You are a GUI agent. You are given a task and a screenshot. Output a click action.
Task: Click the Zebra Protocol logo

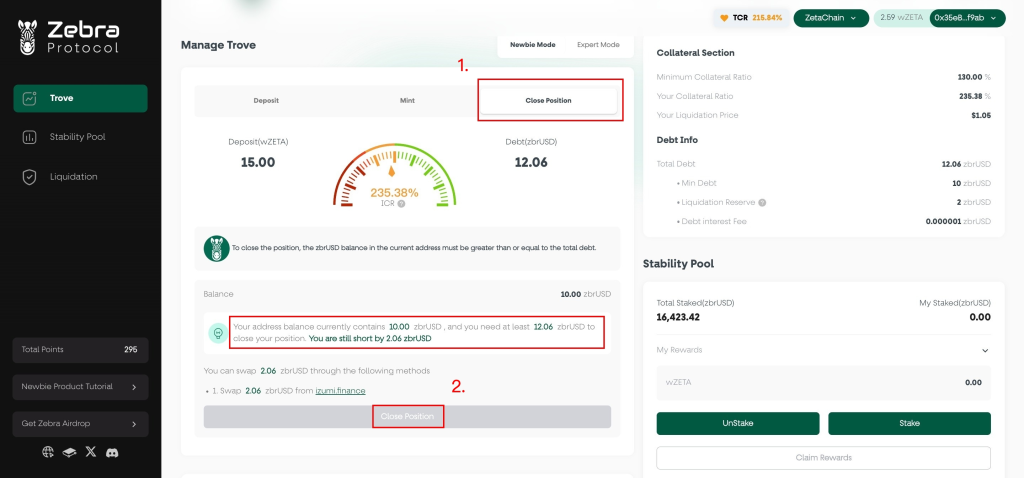(x=68, y=37)
